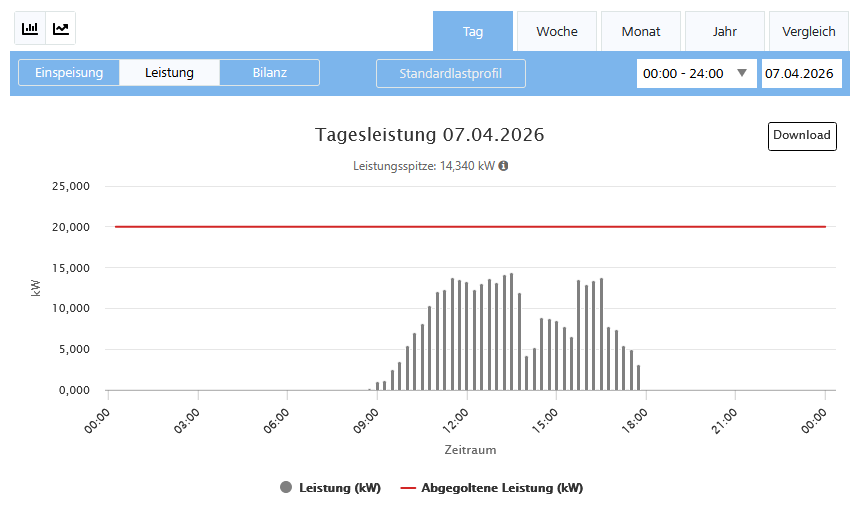Switch to line chart view icon
This screenshot has width=859, height=513.
point(61,29)
